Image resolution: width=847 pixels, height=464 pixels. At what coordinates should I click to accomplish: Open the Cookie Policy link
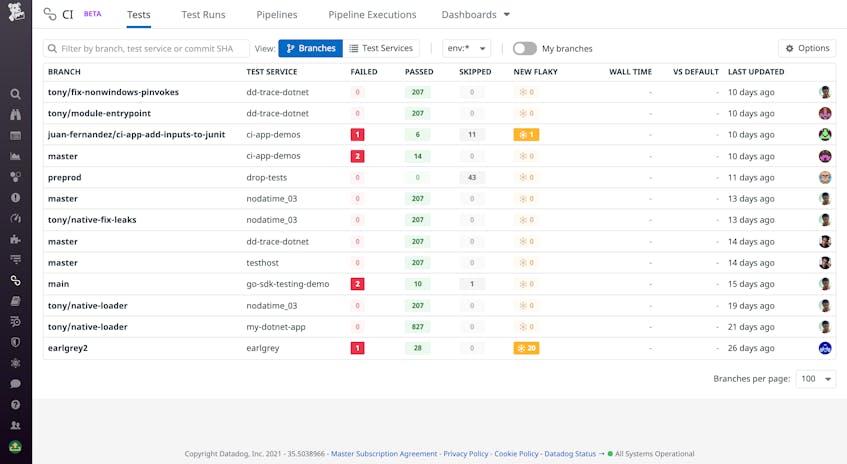pos(516,454)
